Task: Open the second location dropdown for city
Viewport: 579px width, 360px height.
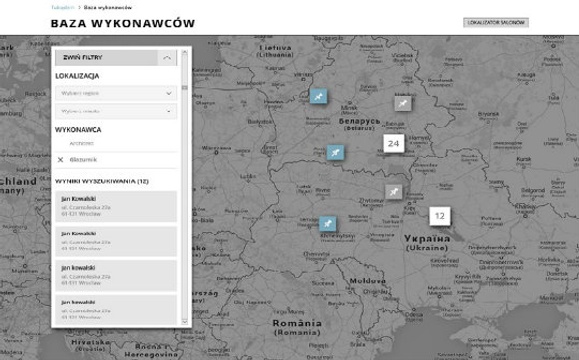Action: (x=116, y=111)
